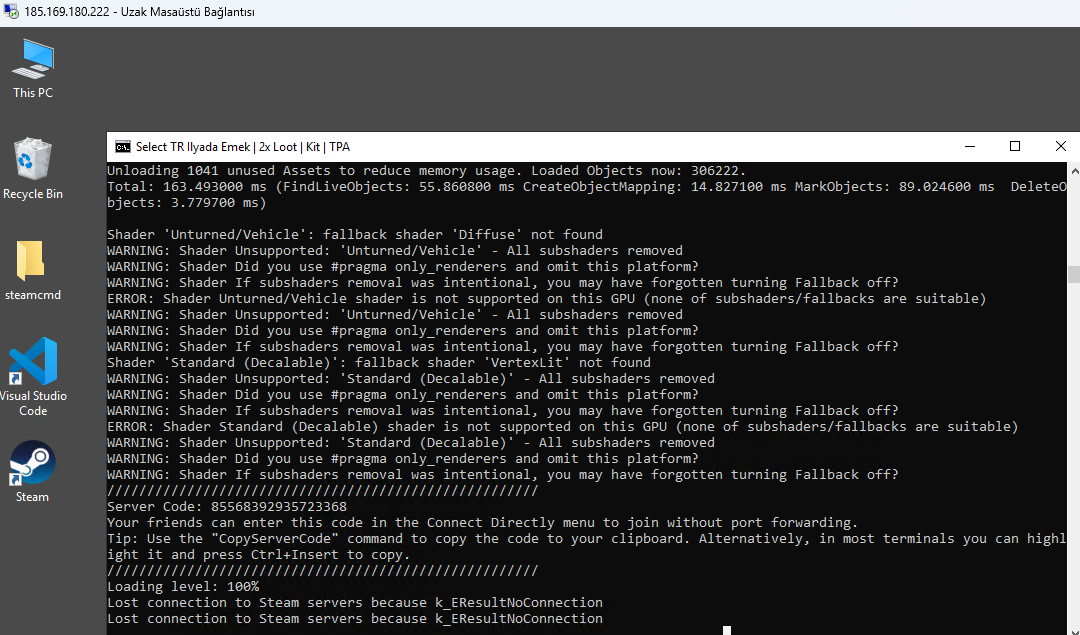Viewport: 1080px width, 635px height.
Task: Maximize the TR Ilyada Emek console window
Action: pyautogui.click(x=1015, y=147)
